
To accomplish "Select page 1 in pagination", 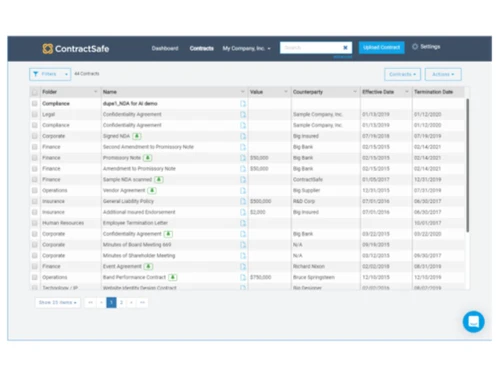I will point(111,302).
